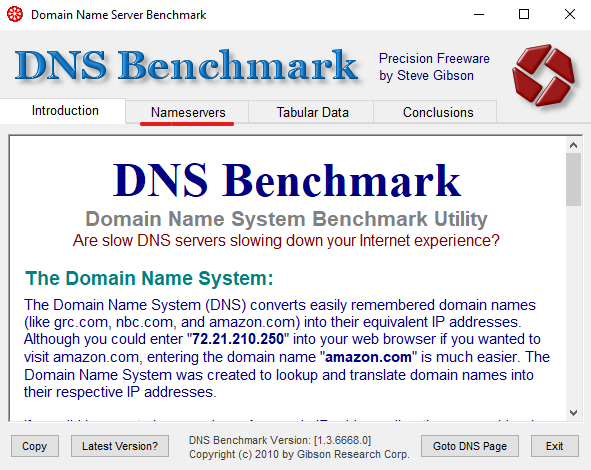Click the heading "The Domain Name System:"
This screenshot has width=591, height=470.
point(149,279)
